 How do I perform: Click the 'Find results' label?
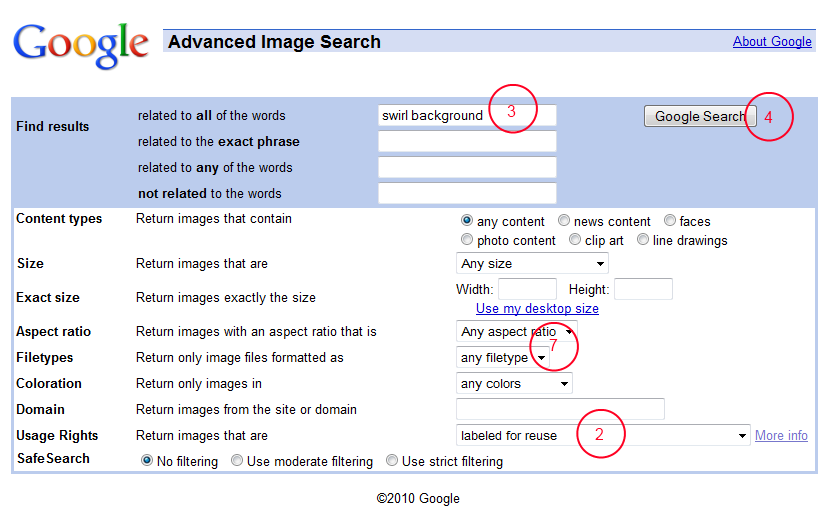tap(52, 126)
